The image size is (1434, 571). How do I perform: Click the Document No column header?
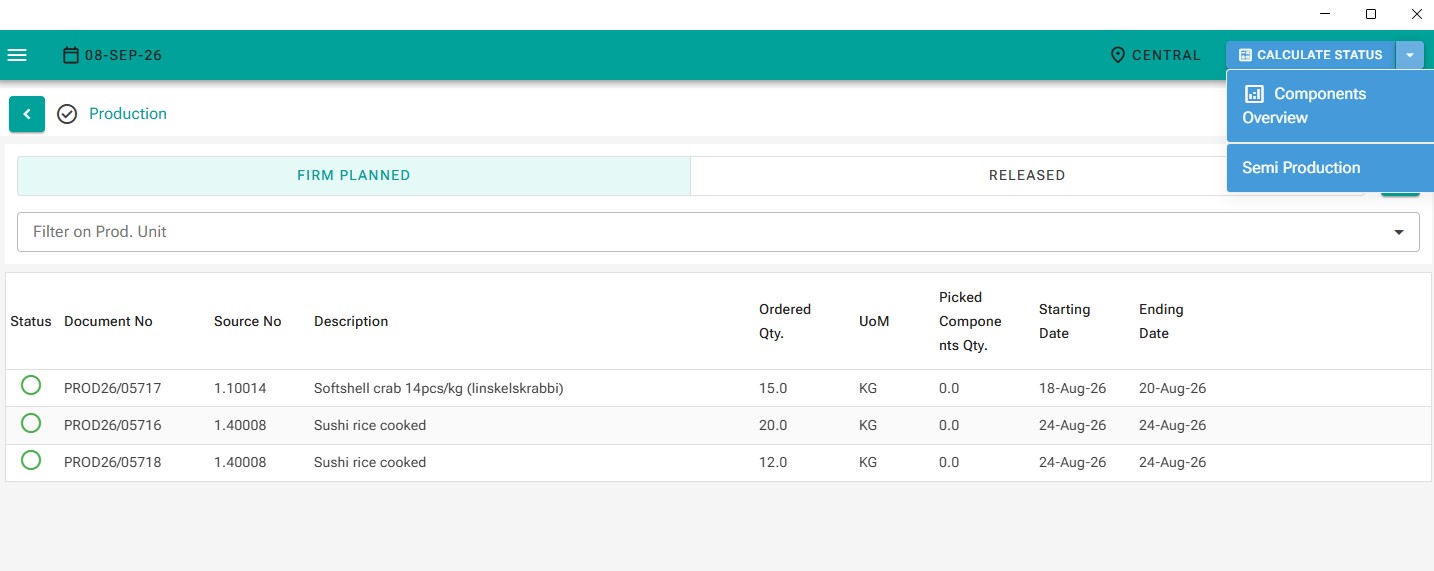[x=108, y=321]
